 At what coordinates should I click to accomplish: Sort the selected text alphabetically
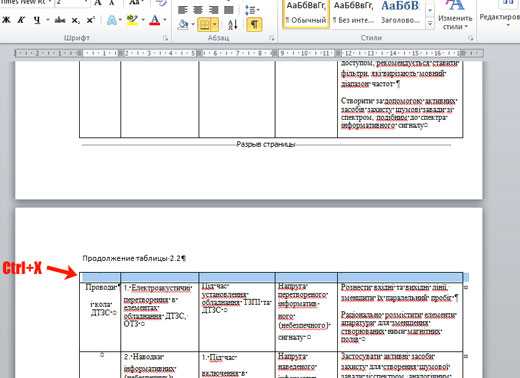click(233, 25)
